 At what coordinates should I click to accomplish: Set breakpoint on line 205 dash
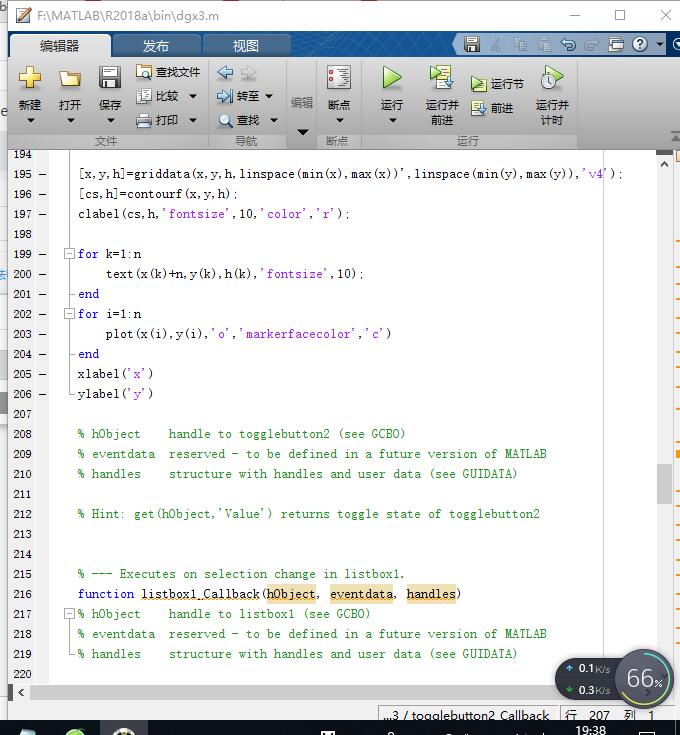43,374
